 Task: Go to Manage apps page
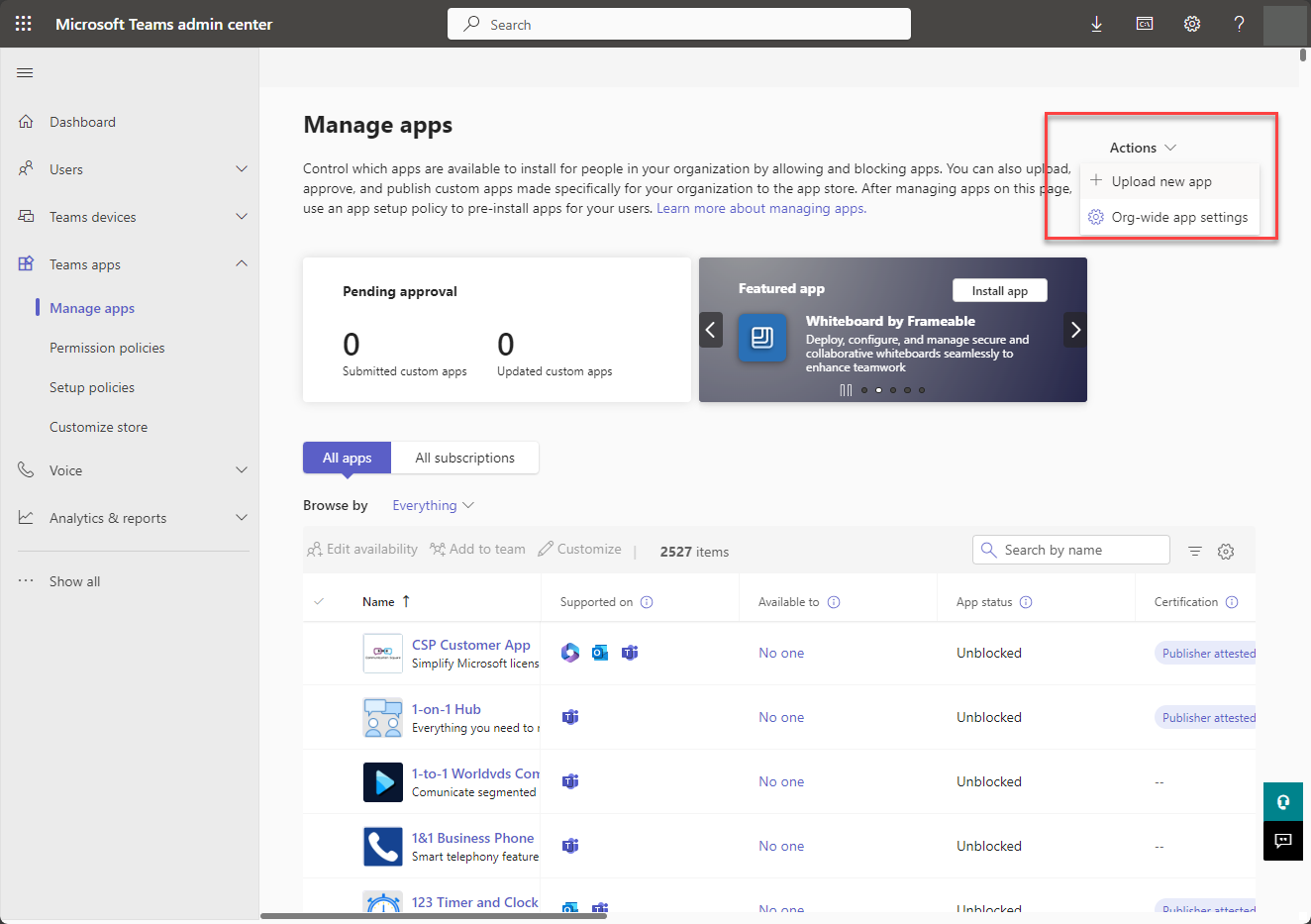(x=92, y=308)
